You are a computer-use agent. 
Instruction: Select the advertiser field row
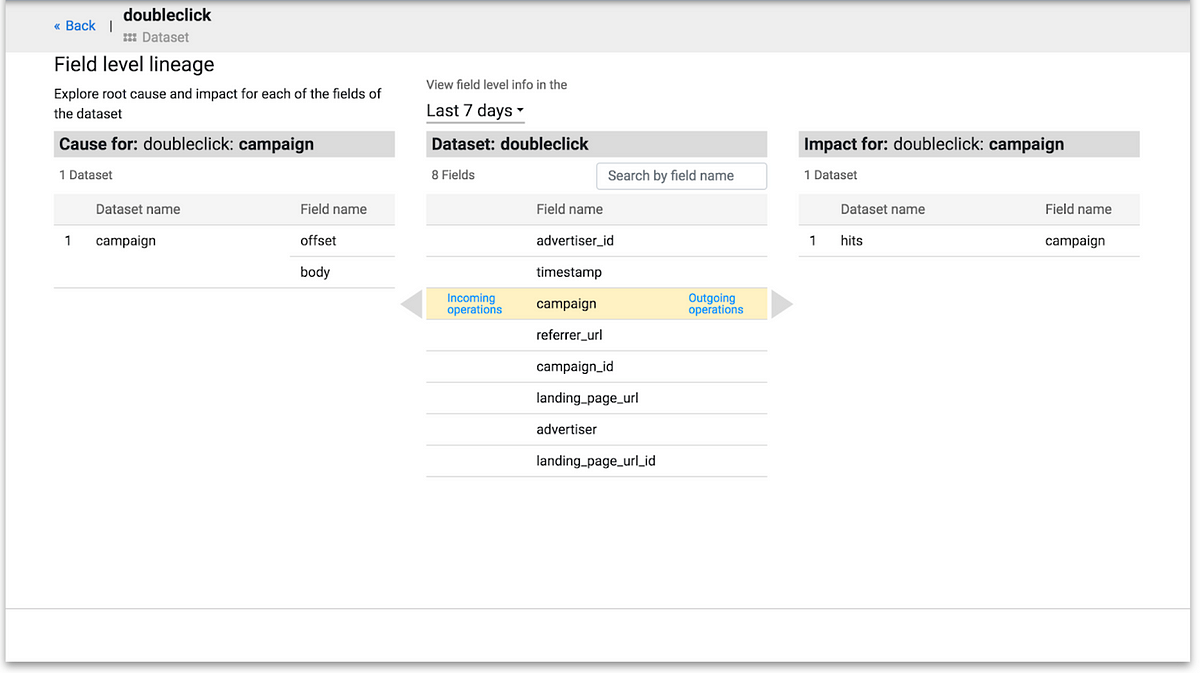[x=596, y=429]
